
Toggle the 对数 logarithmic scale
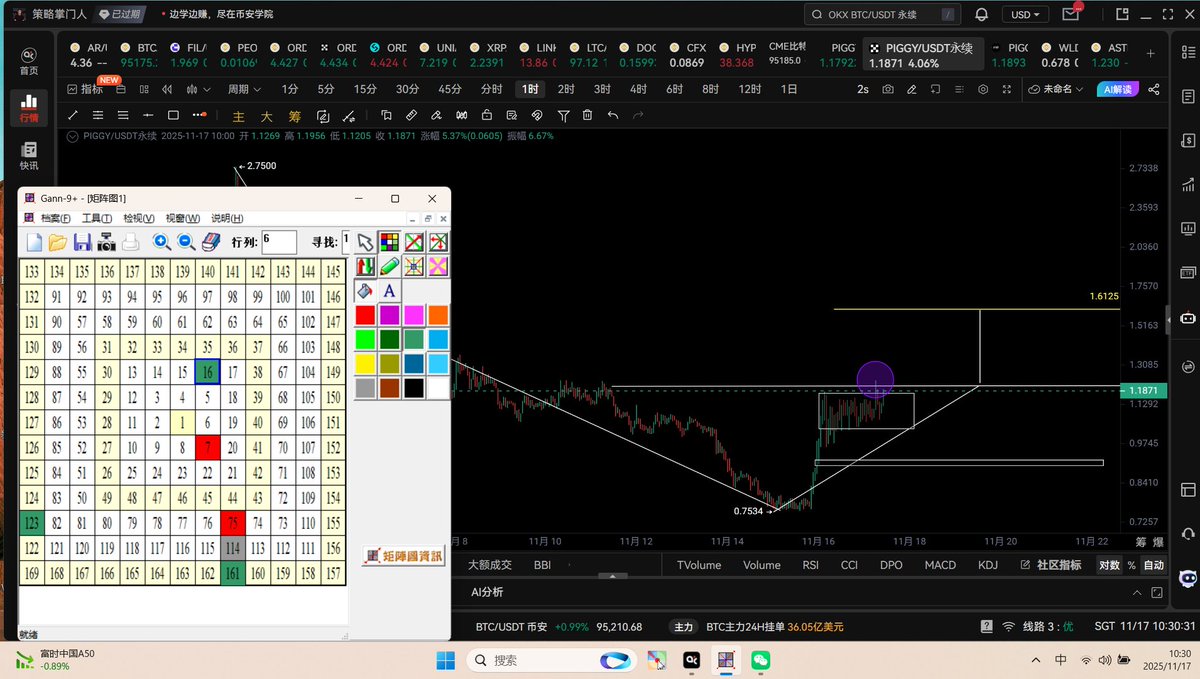click(x=1109, y=565)
